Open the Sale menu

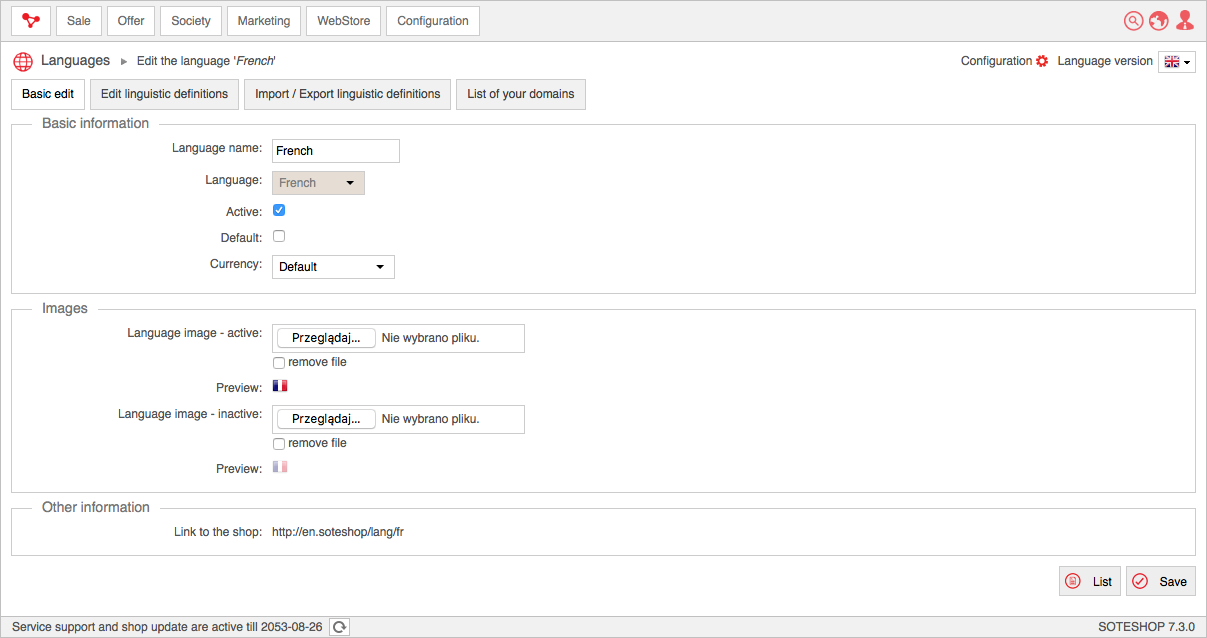(x=79, y=21)
